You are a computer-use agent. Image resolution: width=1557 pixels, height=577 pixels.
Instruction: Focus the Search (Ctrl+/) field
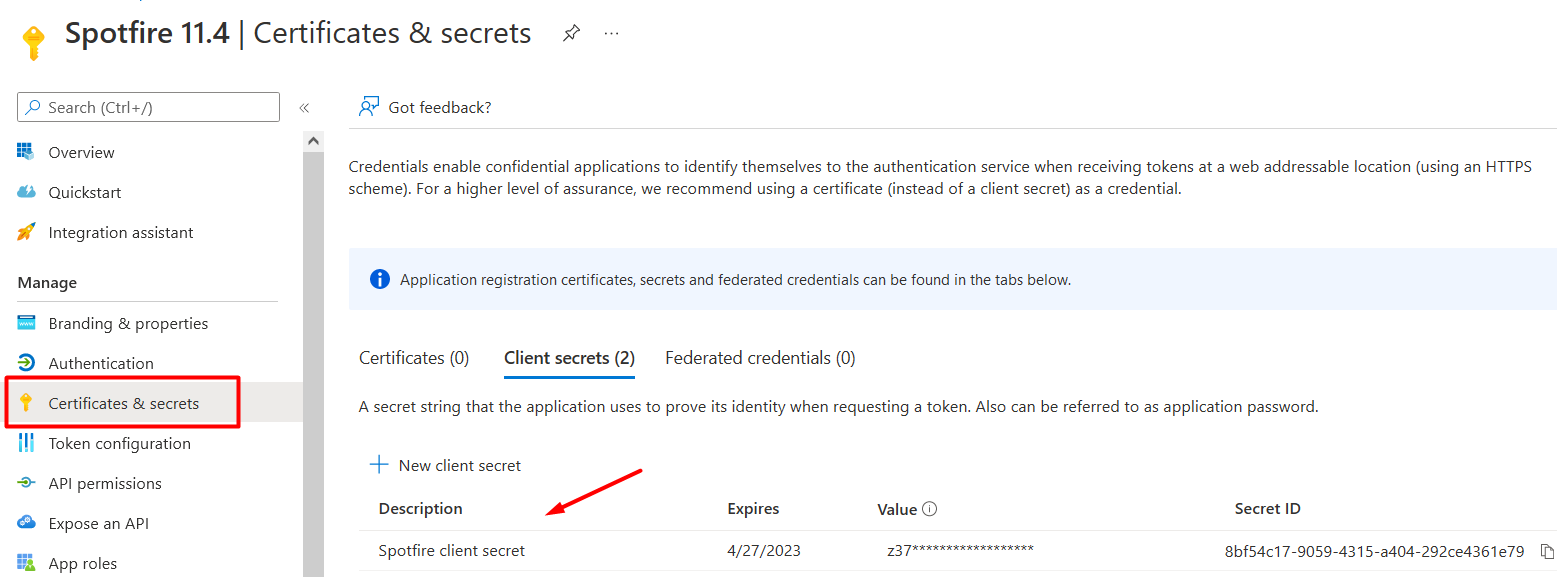point(149,107)
